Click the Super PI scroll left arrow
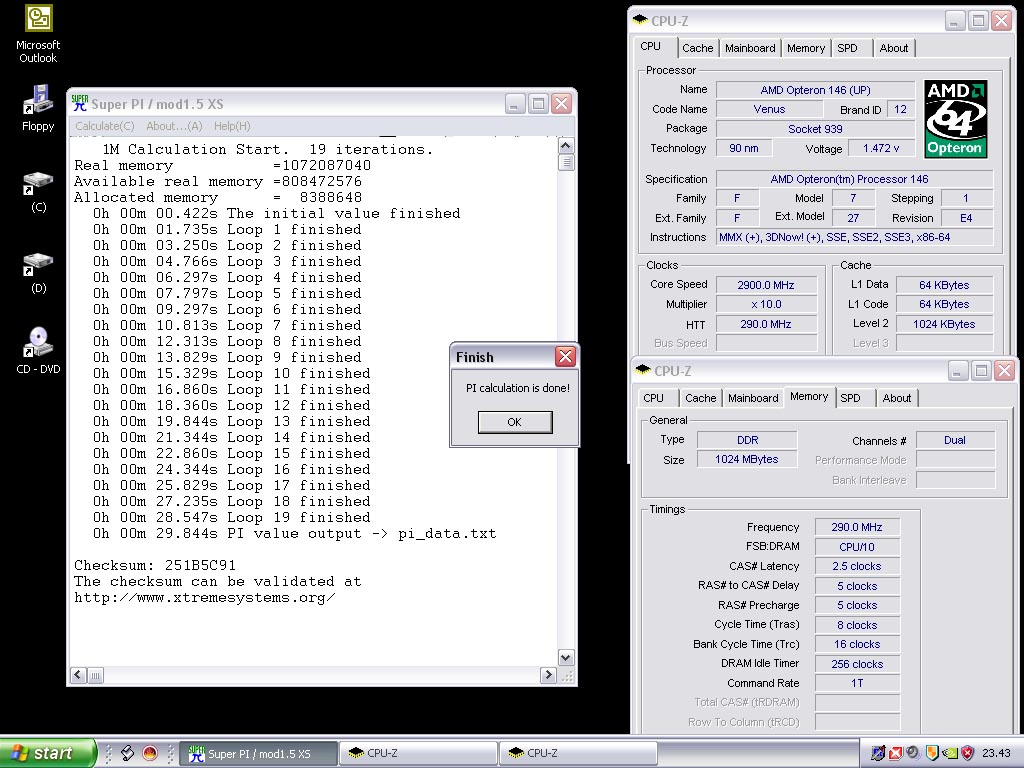 click(78, 675)
